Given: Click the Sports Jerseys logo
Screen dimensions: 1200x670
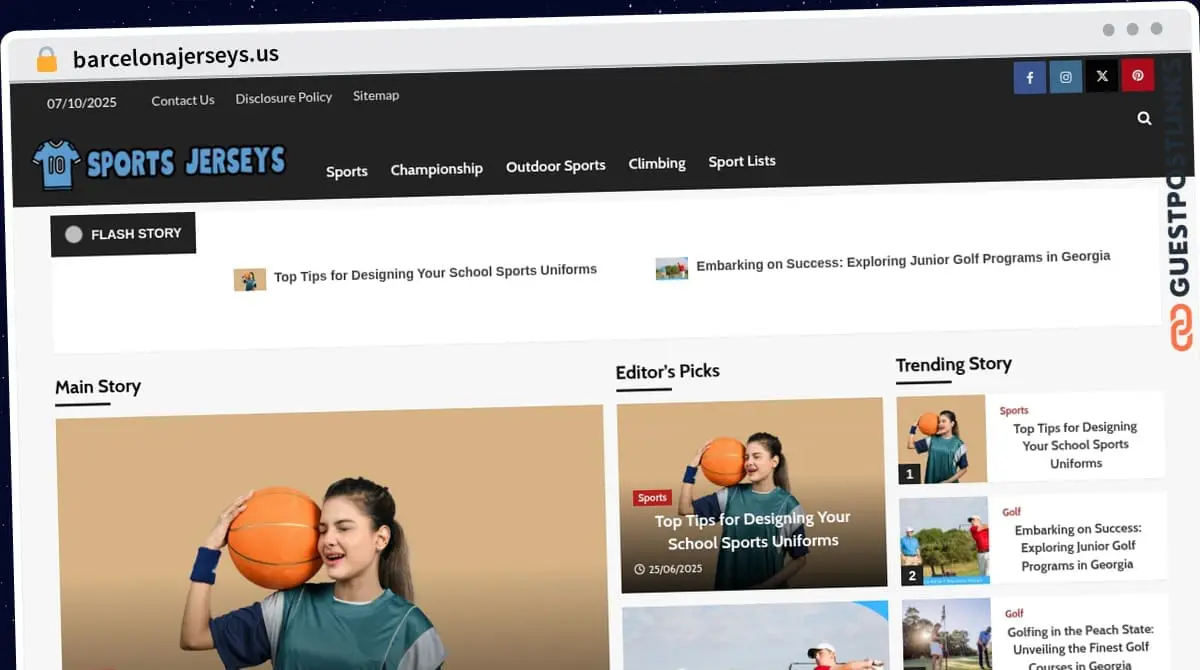Looking at the screenshot, I should click(x=159, y=163).
